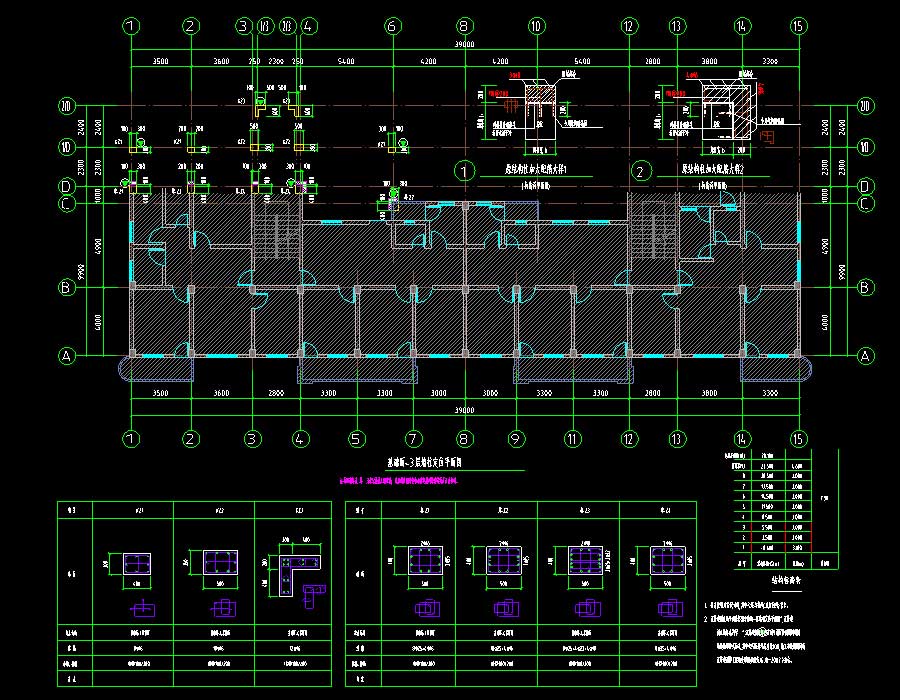Image resolution: width=900 pixels, height=700 pixels.
Task: Click detail callout circle 2 beside detail title
Action: tap(640, 170)
